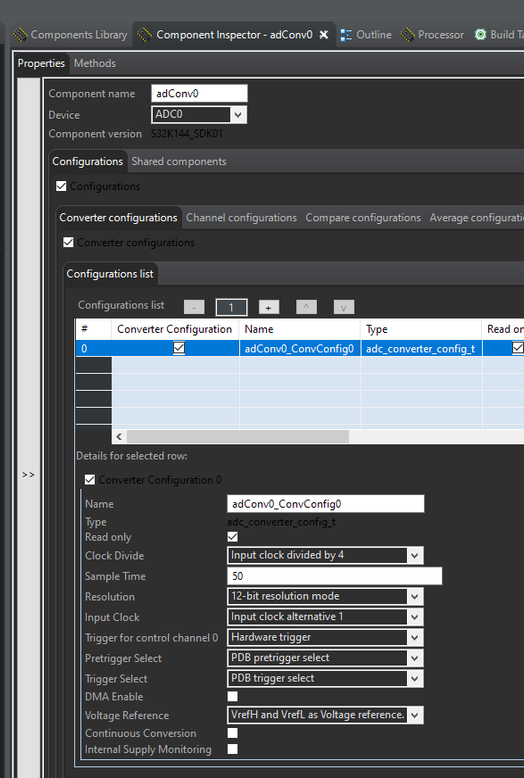This screenshot has height=778, width=524.
Task: Toggle the DMA Enable checkbox
Action: pos(232,696)
